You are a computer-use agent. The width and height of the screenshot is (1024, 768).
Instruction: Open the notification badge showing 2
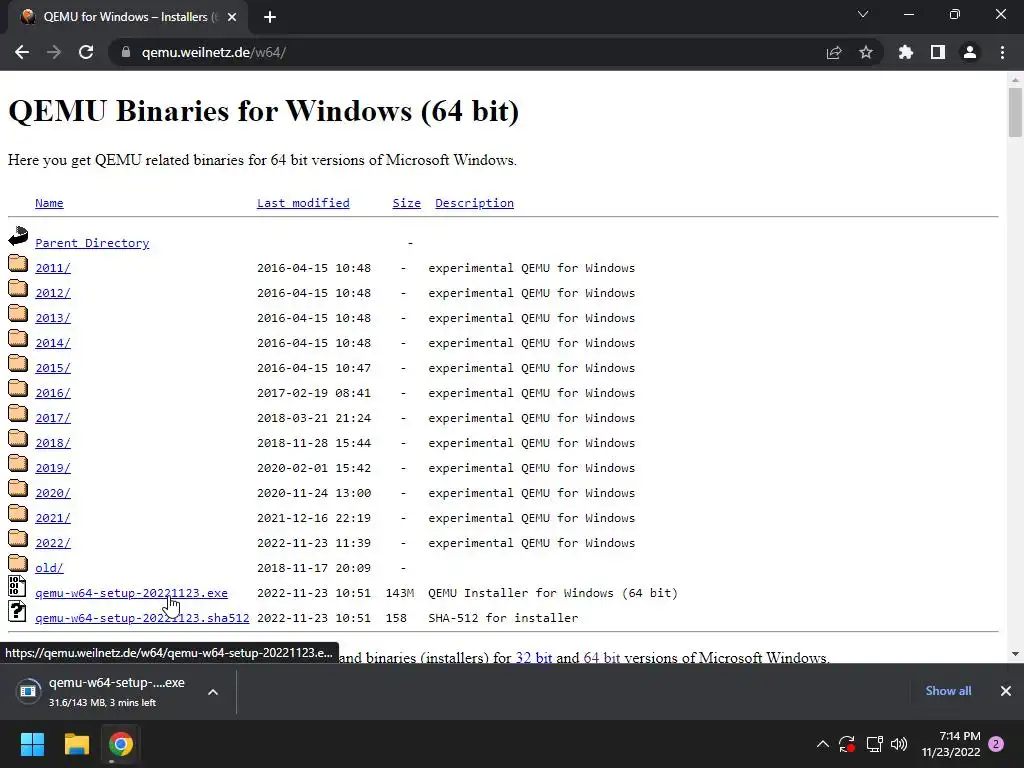(x=996, y=744)
